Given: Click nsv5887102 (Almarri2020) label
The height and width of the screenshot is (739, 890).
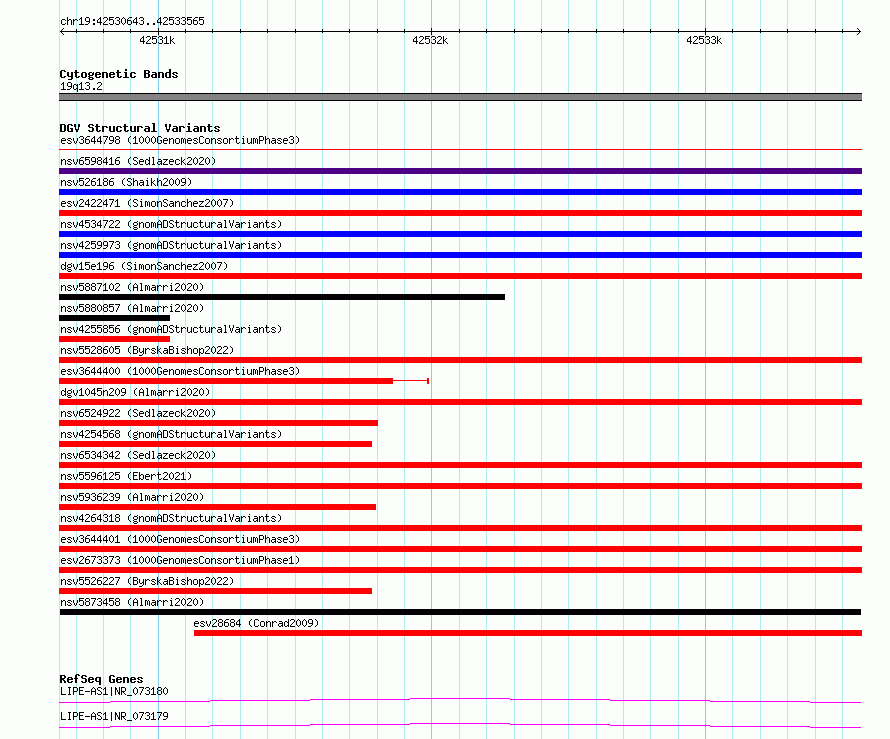Looking at the screenshot, I should pos(132,287).
